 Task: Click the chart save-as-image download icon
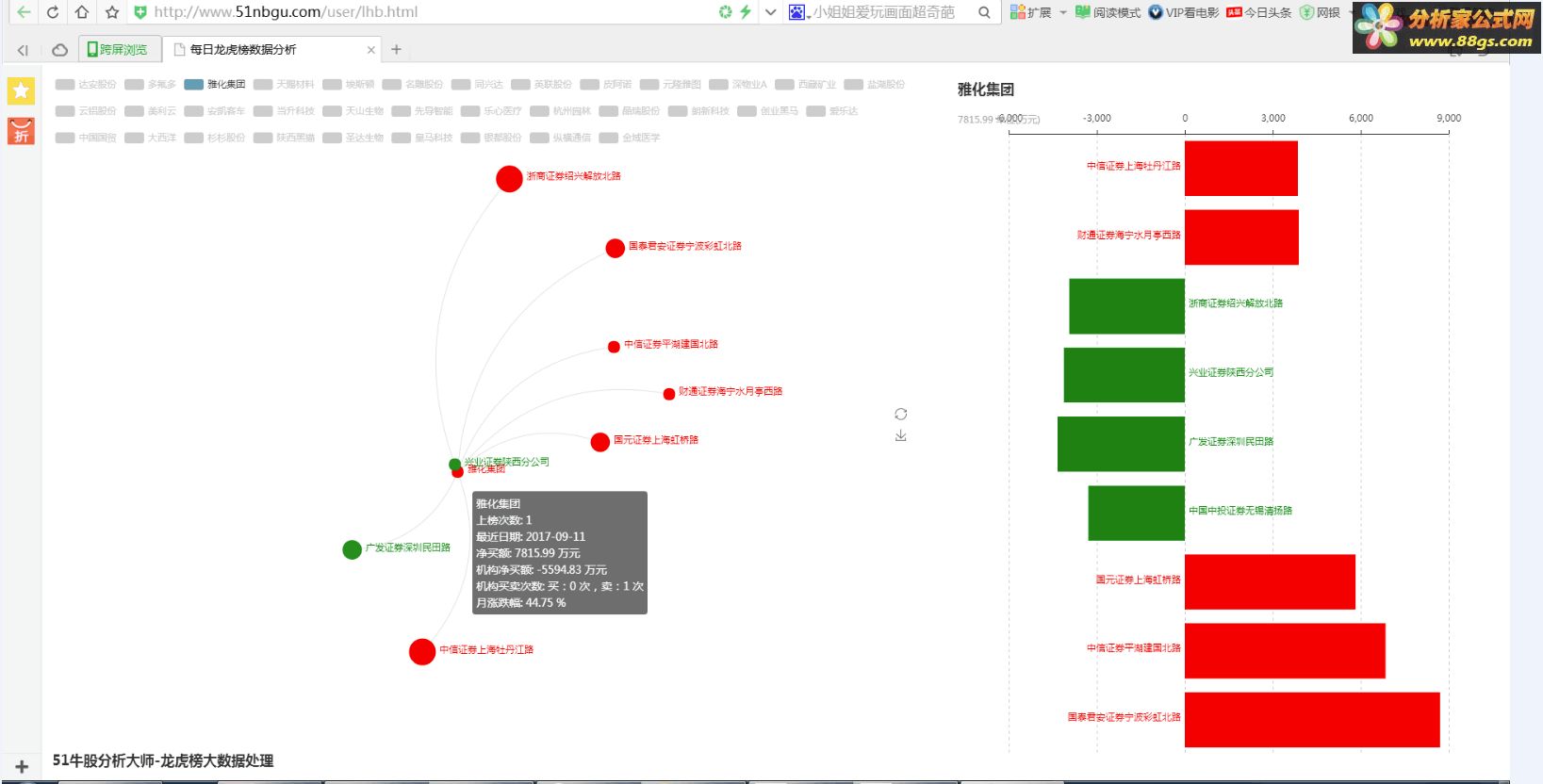(x=901, y=435)
